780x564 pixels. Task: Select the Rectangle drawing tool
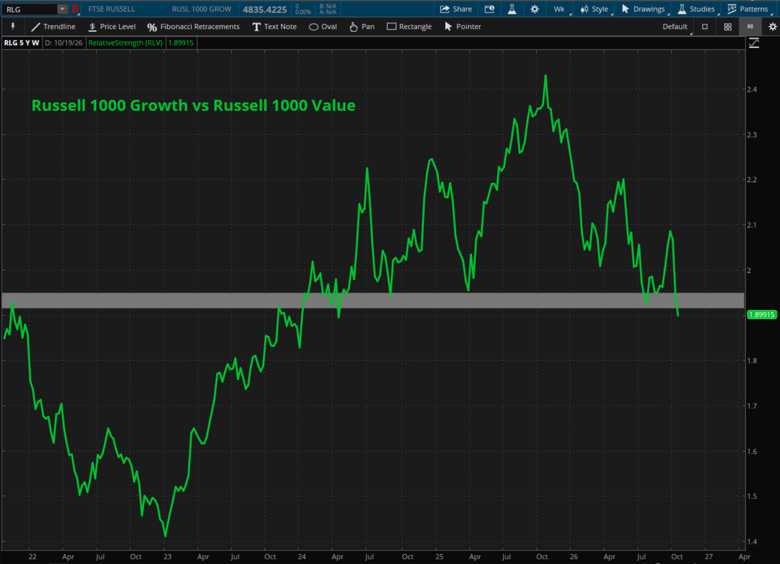[409, 26]
